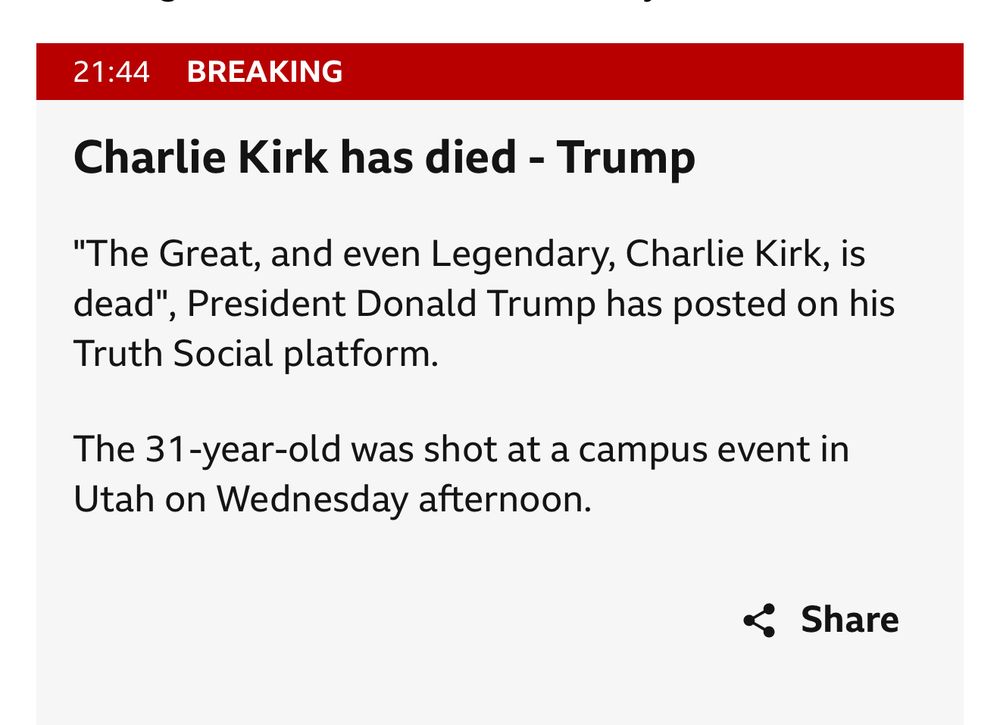Click the 21:44 timestamp

tap(111, 71)
